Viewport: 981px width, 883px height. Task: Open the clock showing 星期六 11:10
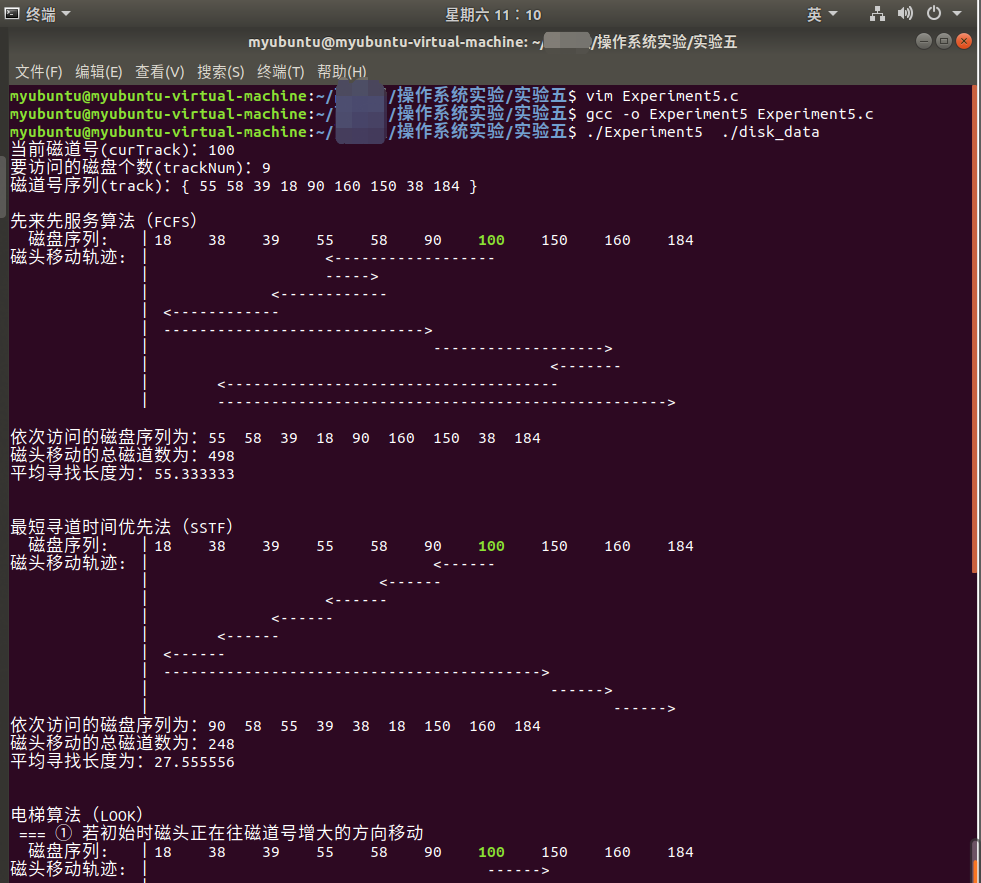click(x=492, y=14)
